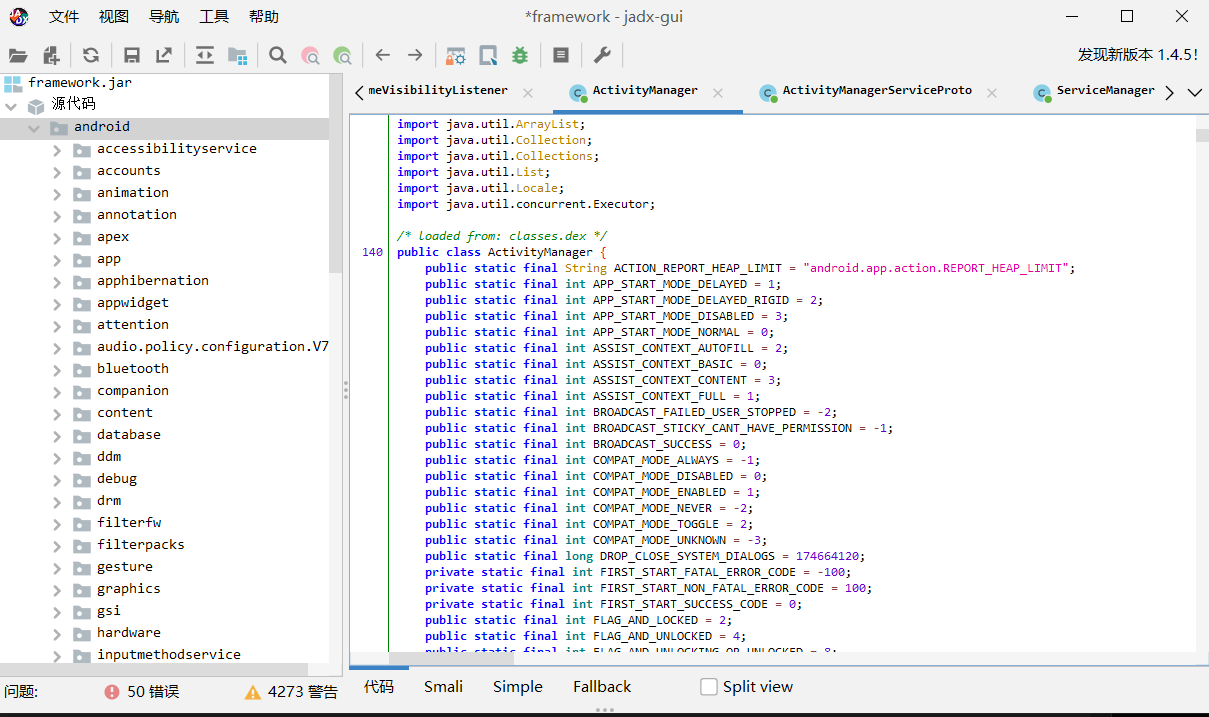This screenshot has width=1209, height=717.
Task: Save all decompiled sources via the export icon
Action: click(x=163, y=55)
